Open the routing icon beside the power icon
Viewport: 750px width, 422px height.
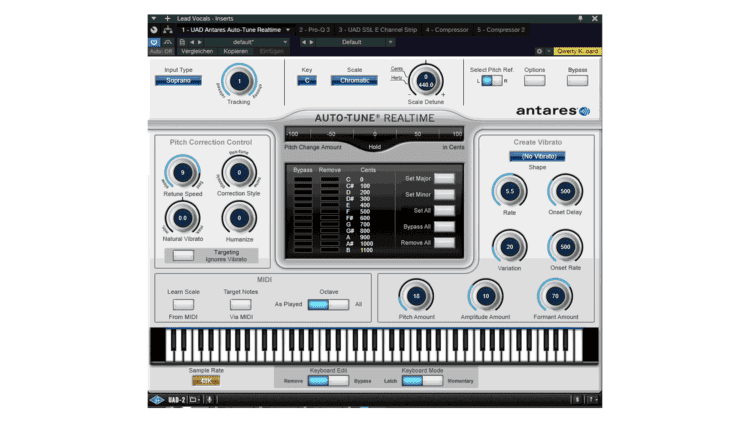tap(168, 30)
